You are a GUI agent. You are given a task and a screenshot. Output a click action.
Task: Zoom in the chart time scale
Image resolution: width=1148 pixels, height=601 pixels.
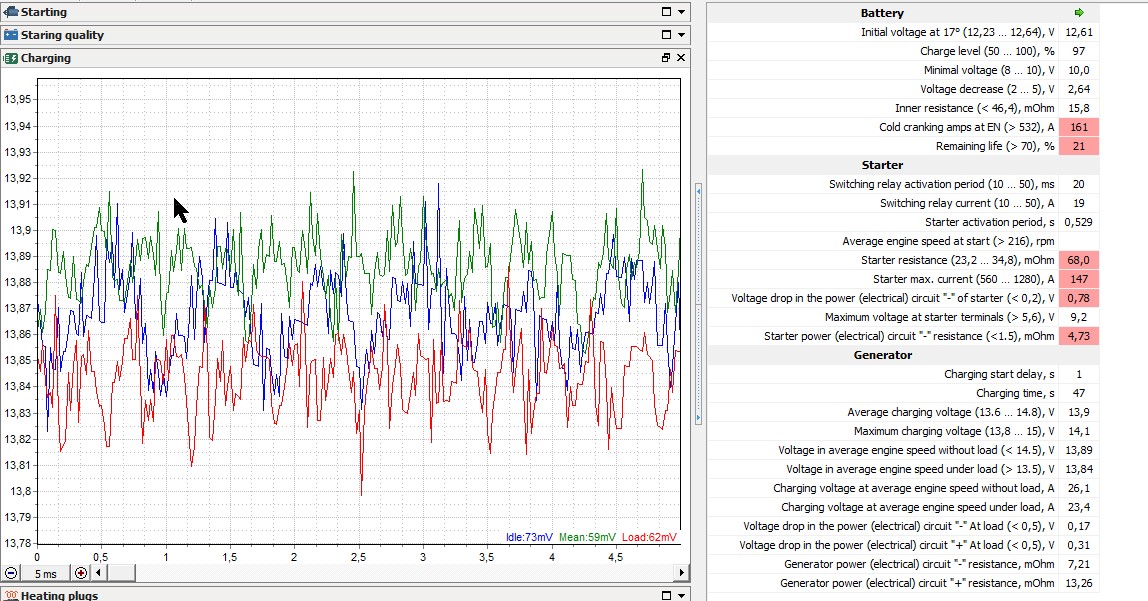click(81, 573)
